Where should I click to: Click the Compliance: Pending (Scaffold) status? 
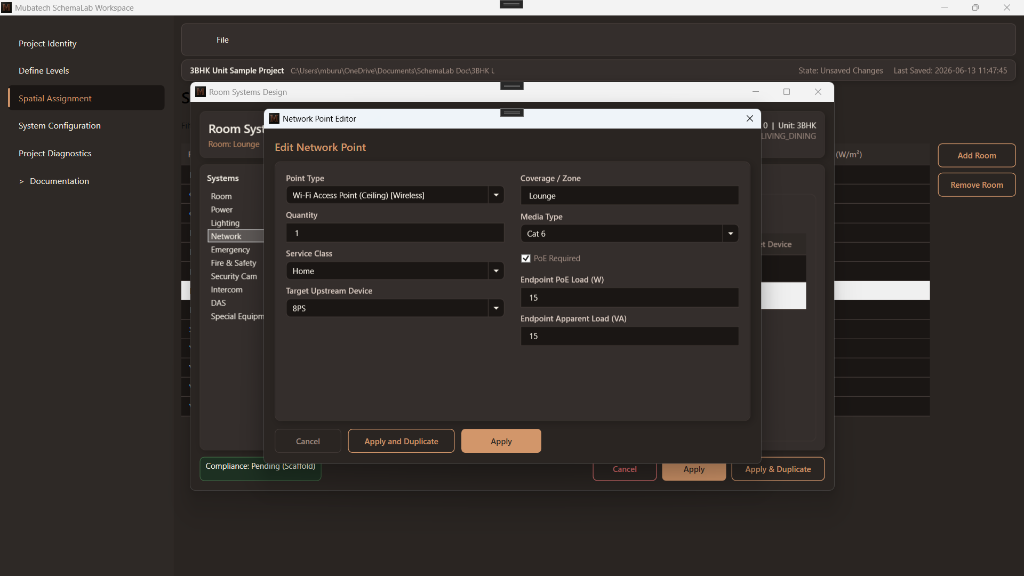coord(260,467)
